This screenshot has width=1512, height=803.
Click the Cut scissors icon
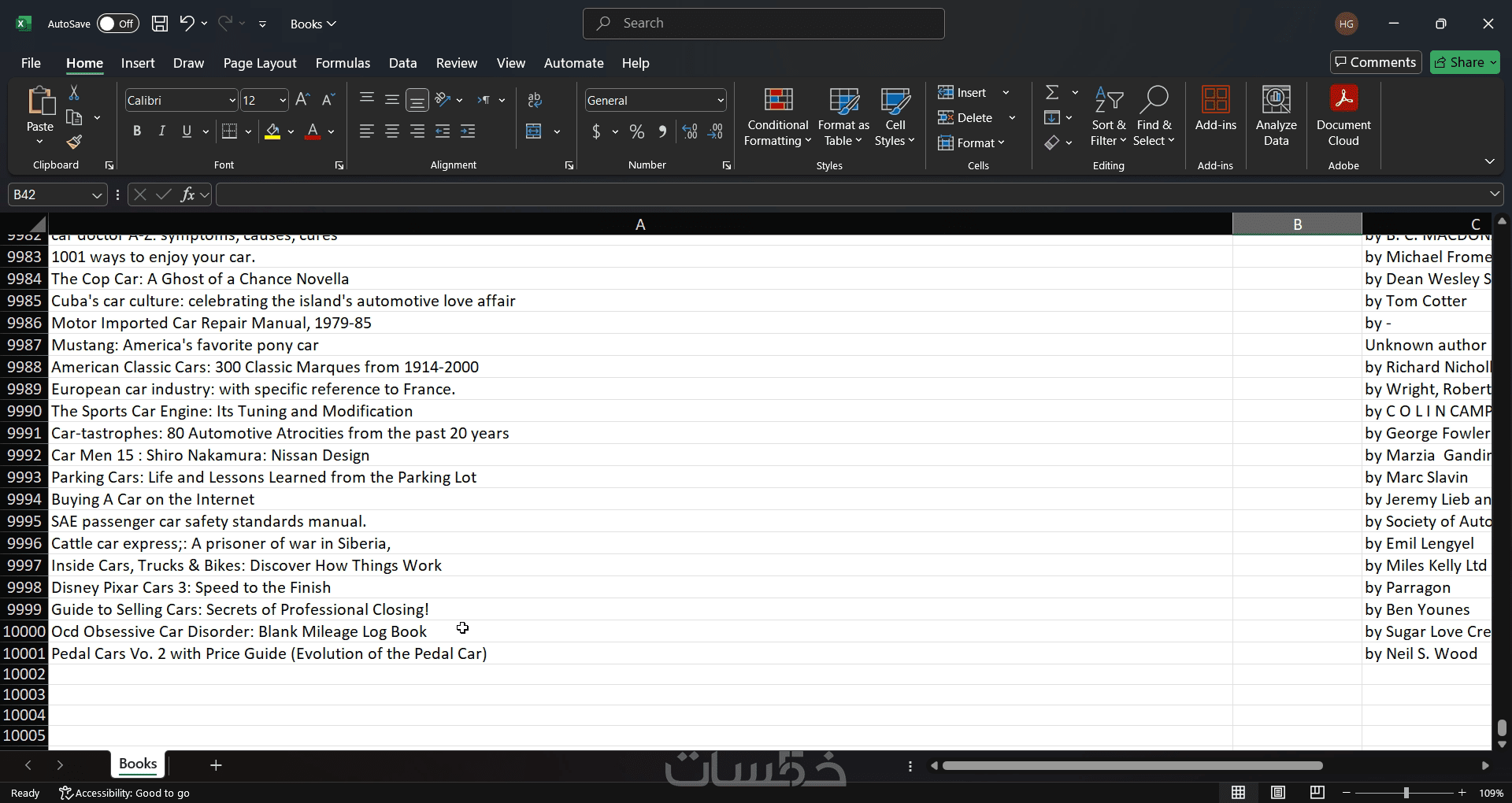point(74,93)
